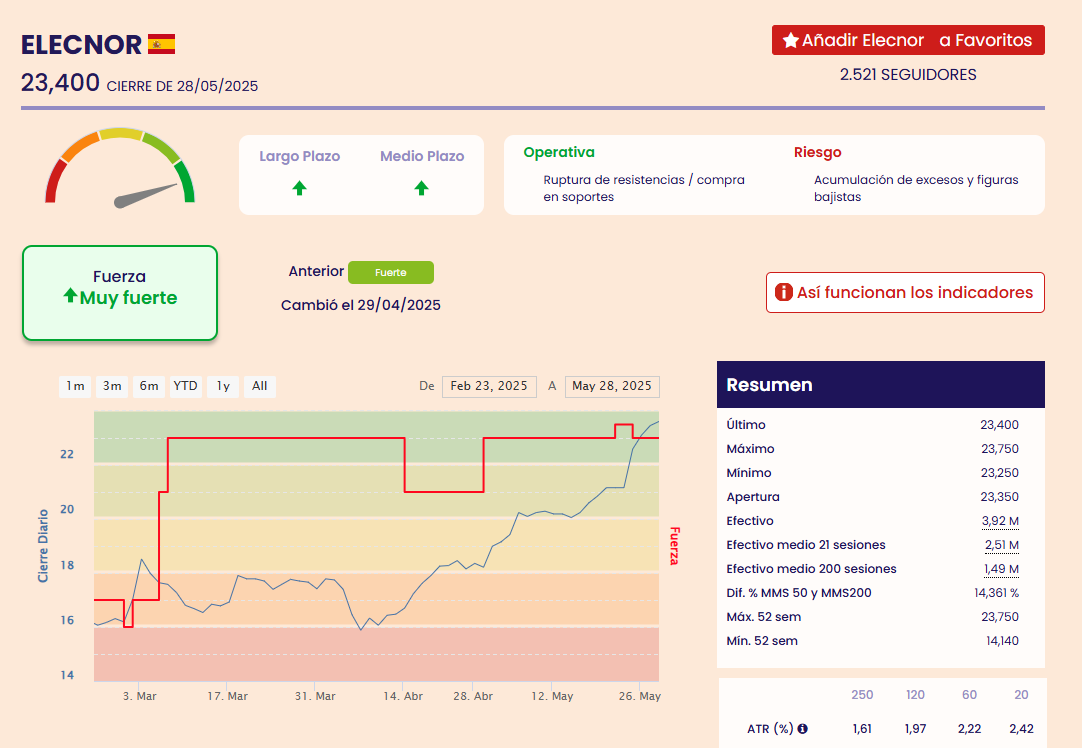
Task: Select the 1m chart range
Action: click(75, 386)
